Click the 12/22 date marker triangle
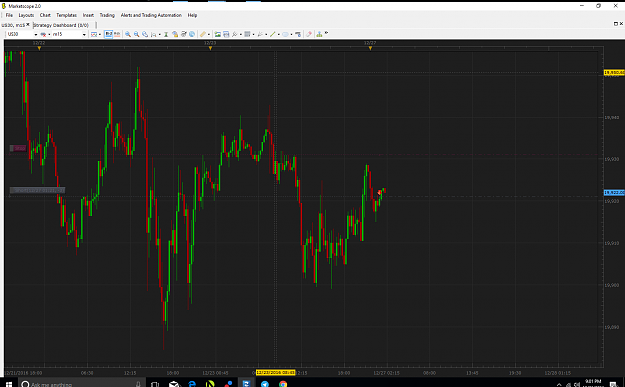Viewport: 625px width, 387px height. click(39, 48)
